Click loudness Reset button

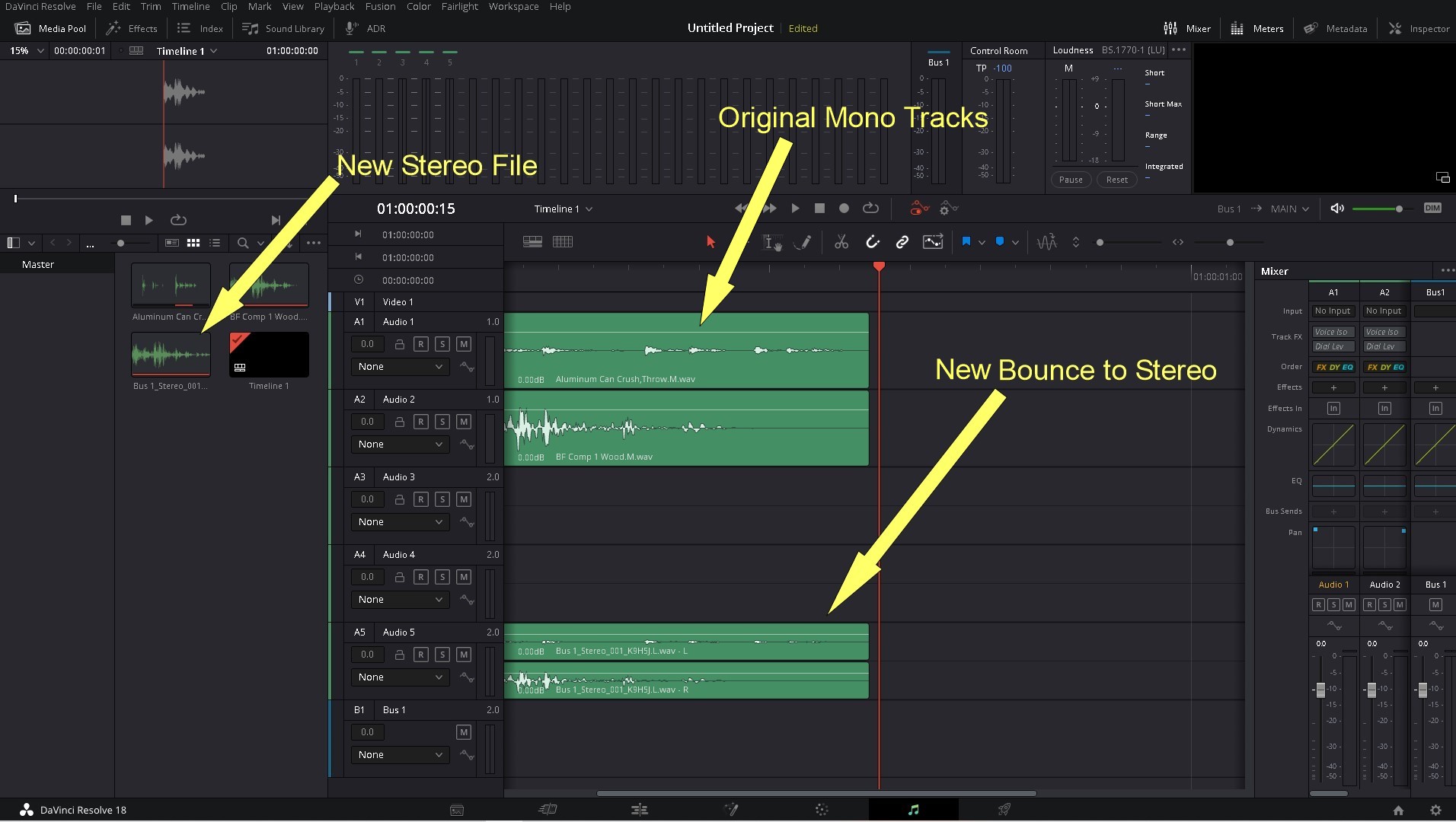point(1116,180)
